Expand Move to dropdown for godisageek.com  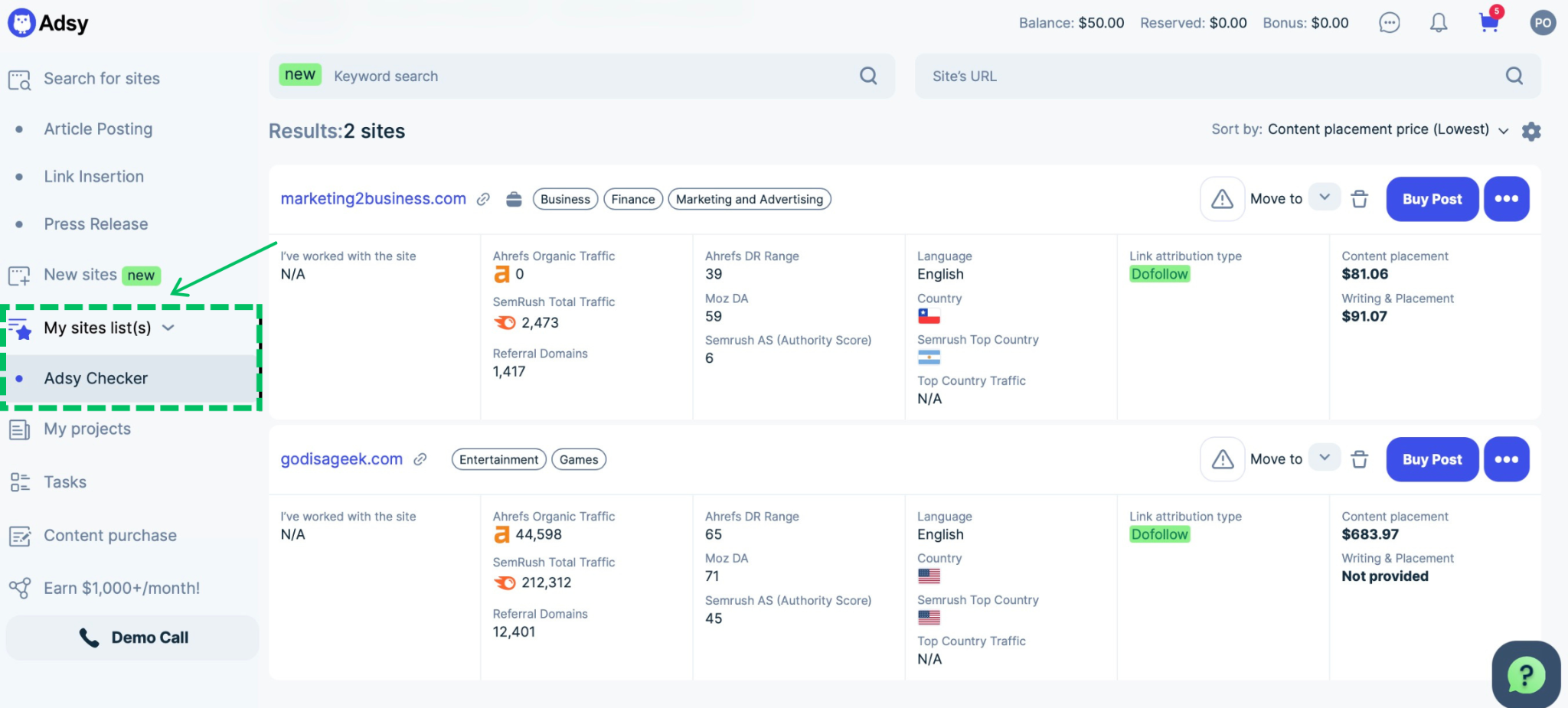[1325, 458]
